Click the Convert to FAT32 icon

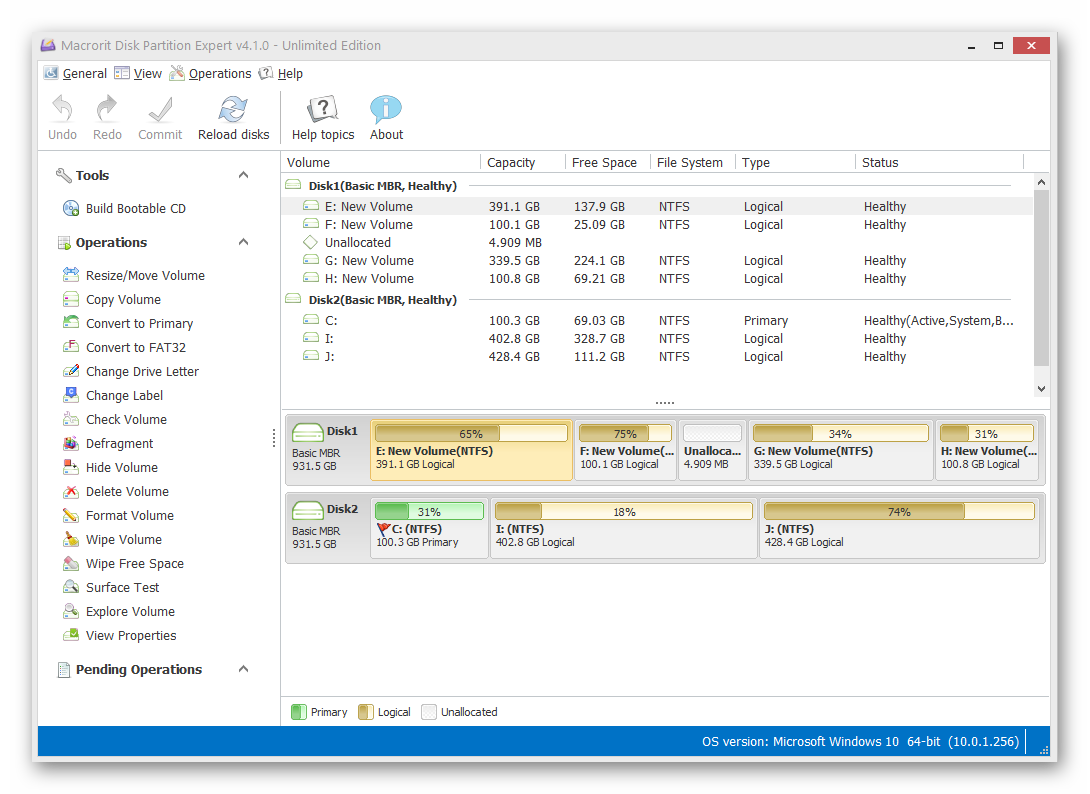[x=71, y=348]
